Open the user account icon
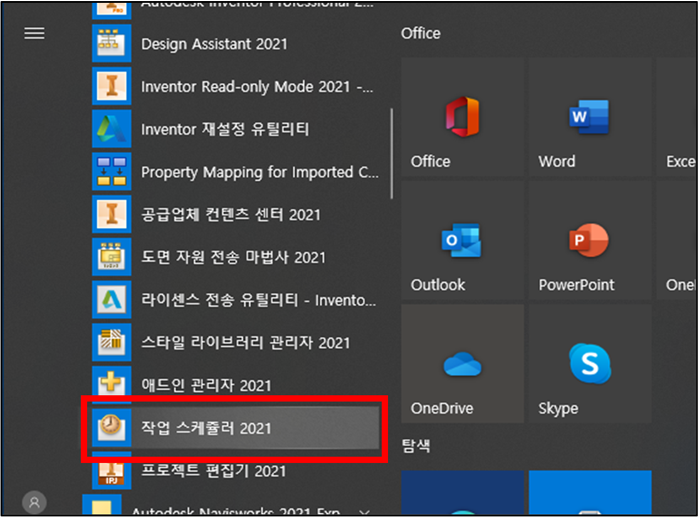The image size is (698, 517). (x=34, y=503)
